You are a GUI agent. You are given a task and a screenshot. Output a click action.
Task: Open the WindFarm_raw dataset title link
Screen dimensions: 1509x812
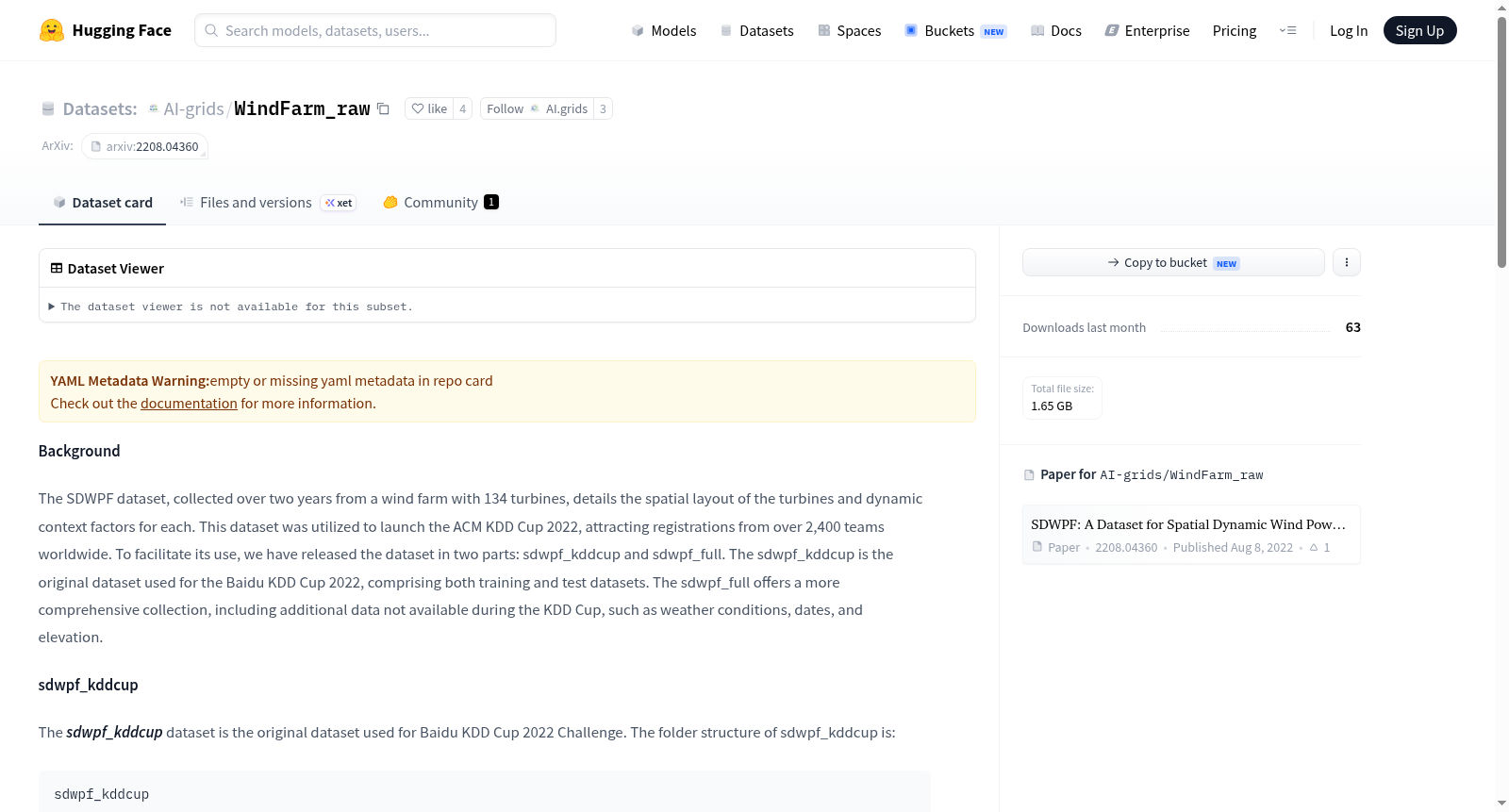point(302,108)
